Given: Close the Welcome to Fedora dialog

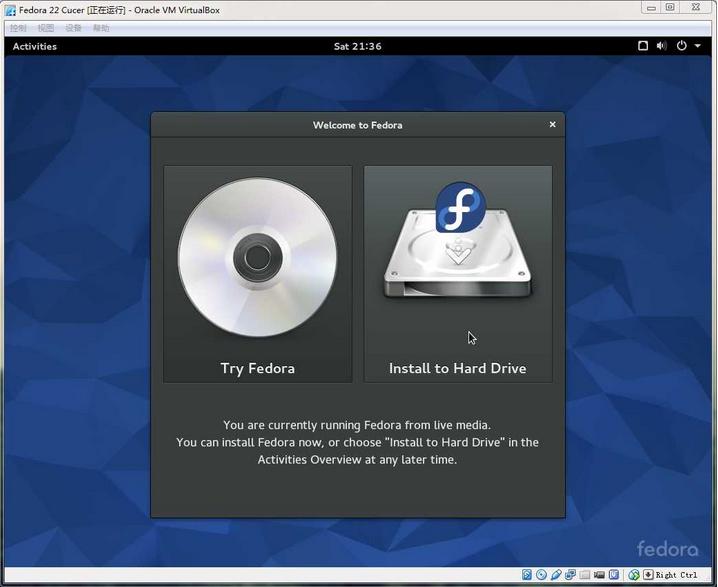Looking at the screenshot, I should point(553,125).
